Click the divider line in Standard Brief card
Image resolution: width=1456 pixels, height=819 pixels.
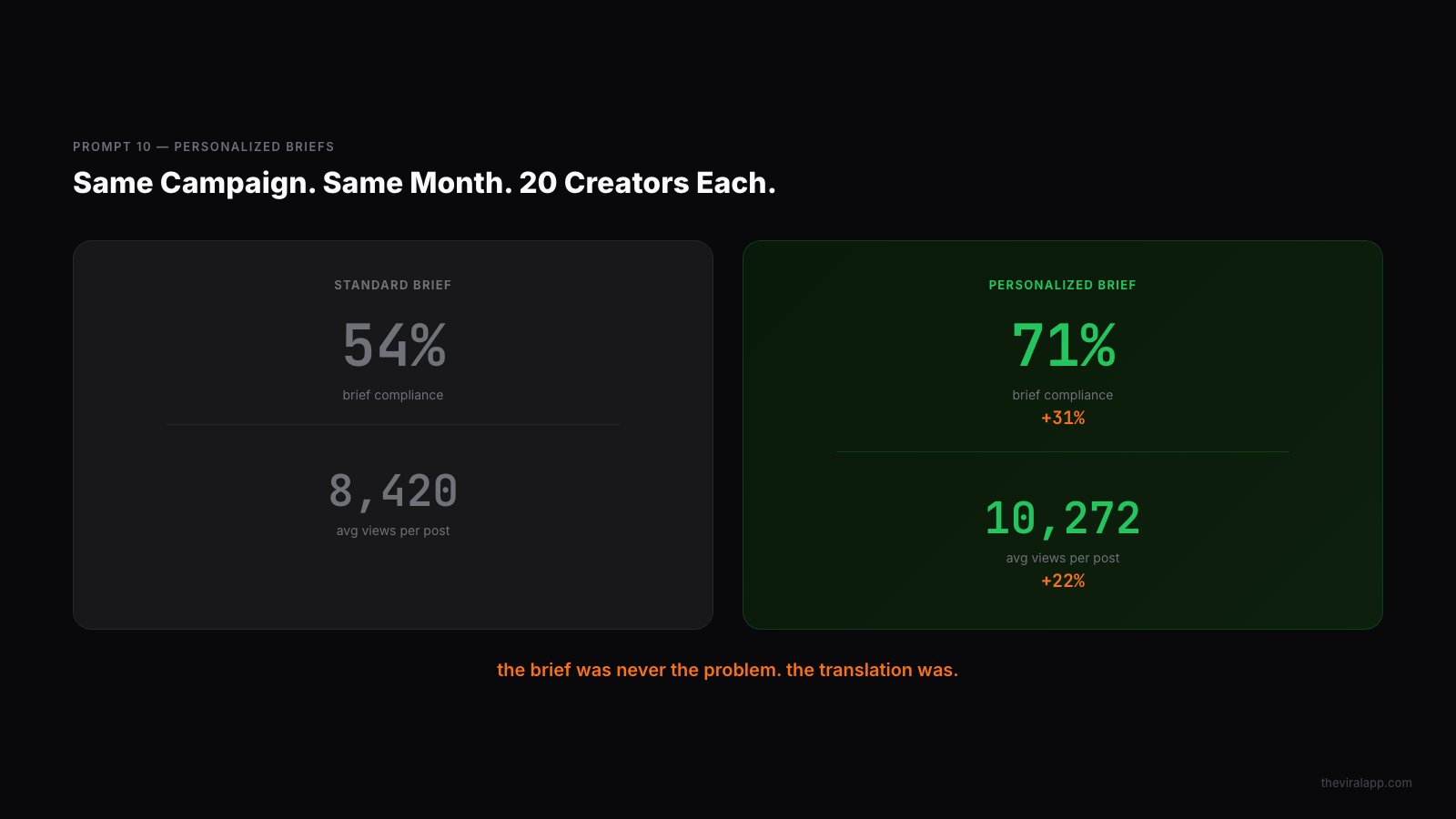pos(393,424)
